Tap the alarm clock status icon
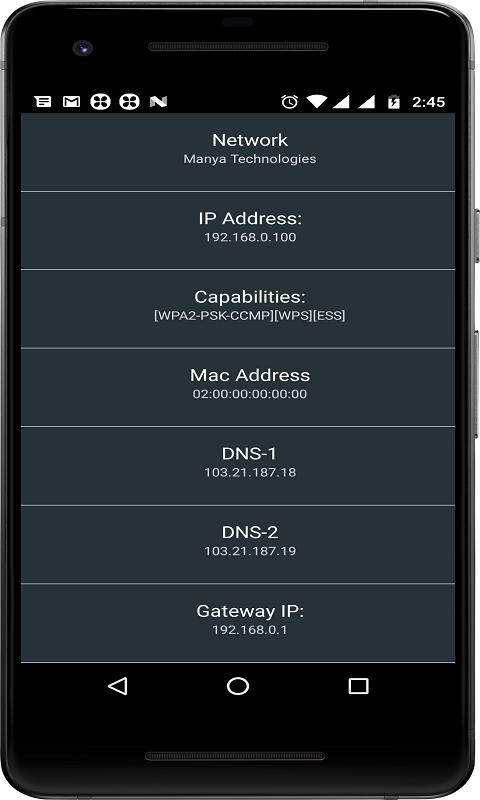 pyautogui.click(x=289, y=102)
